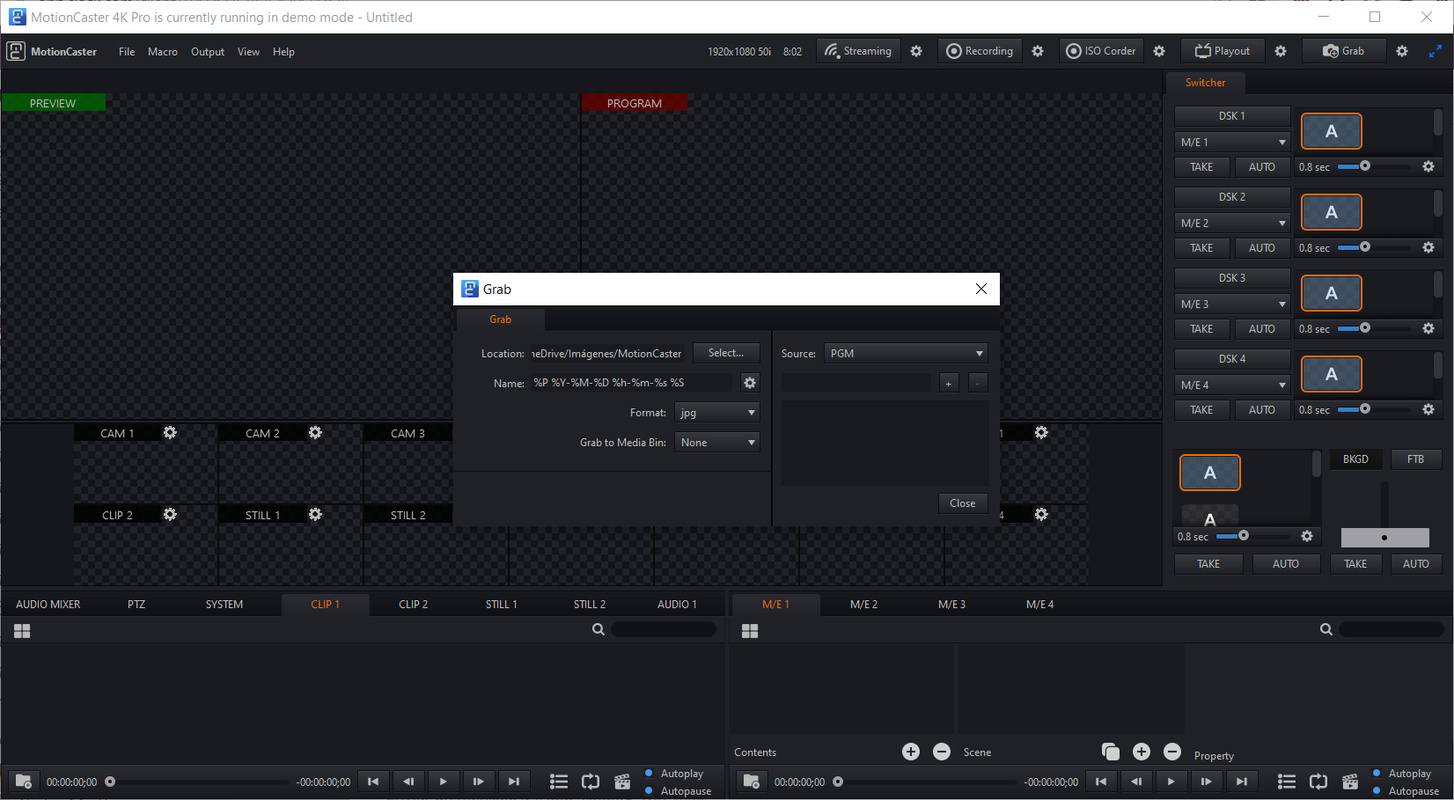The width and height of the screenshot is (1454, 800).
Task: Open DSK 3 transition settings gear
Action: point(1428,329)
